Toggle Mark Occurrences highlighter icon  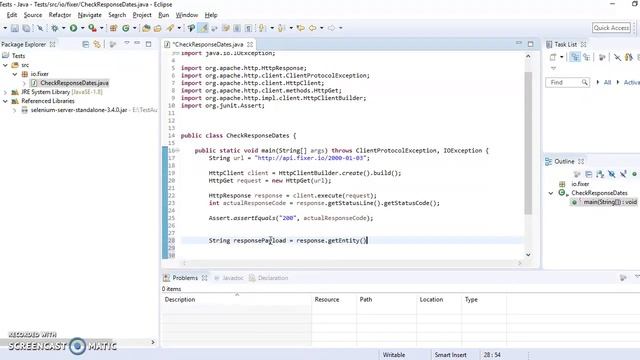click(x=203, y=28)
